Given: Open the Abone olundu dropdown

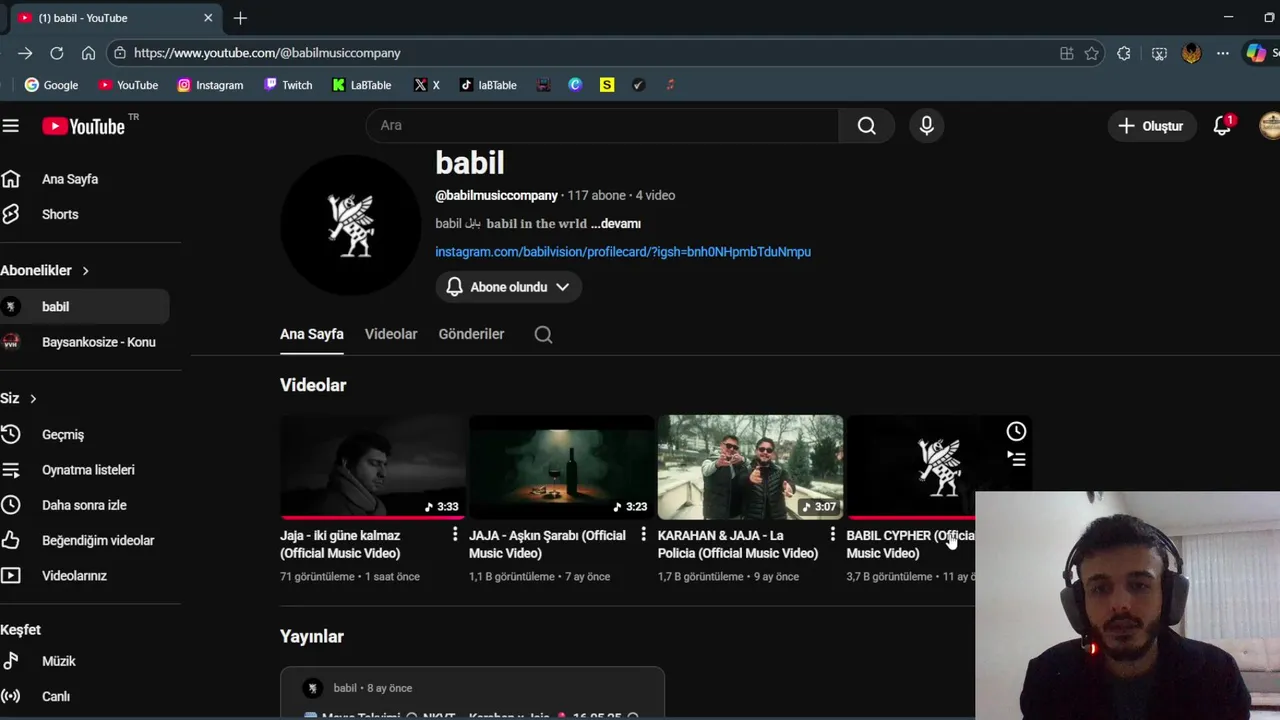Looking at the screenshot, I should (x=508, y=287).
